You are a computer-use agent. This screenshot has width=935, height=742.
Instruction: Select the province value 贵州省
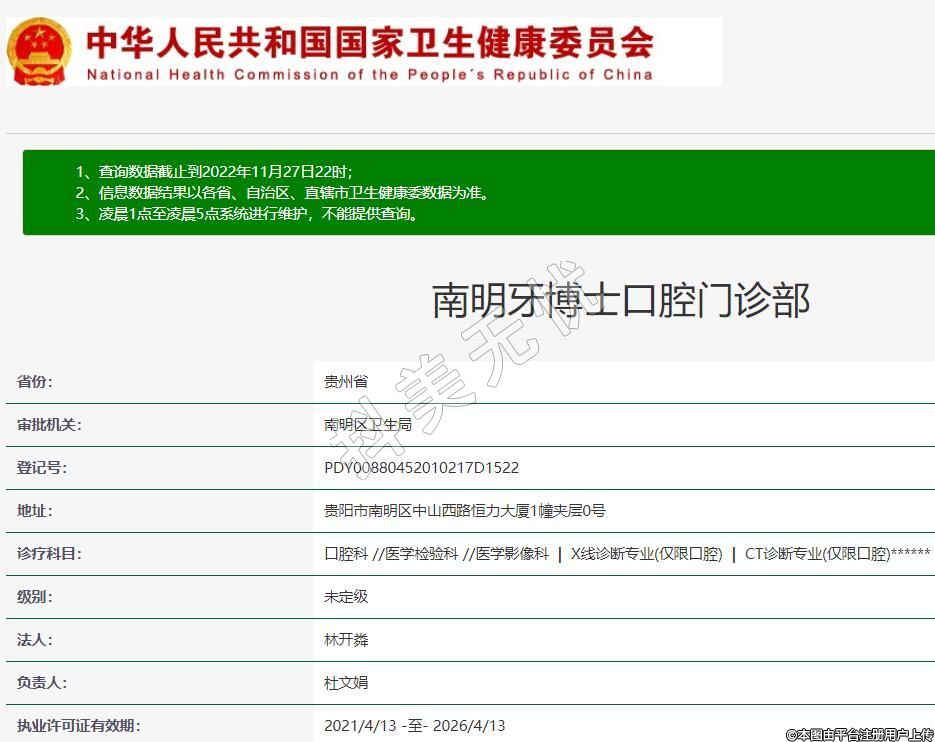346,382
